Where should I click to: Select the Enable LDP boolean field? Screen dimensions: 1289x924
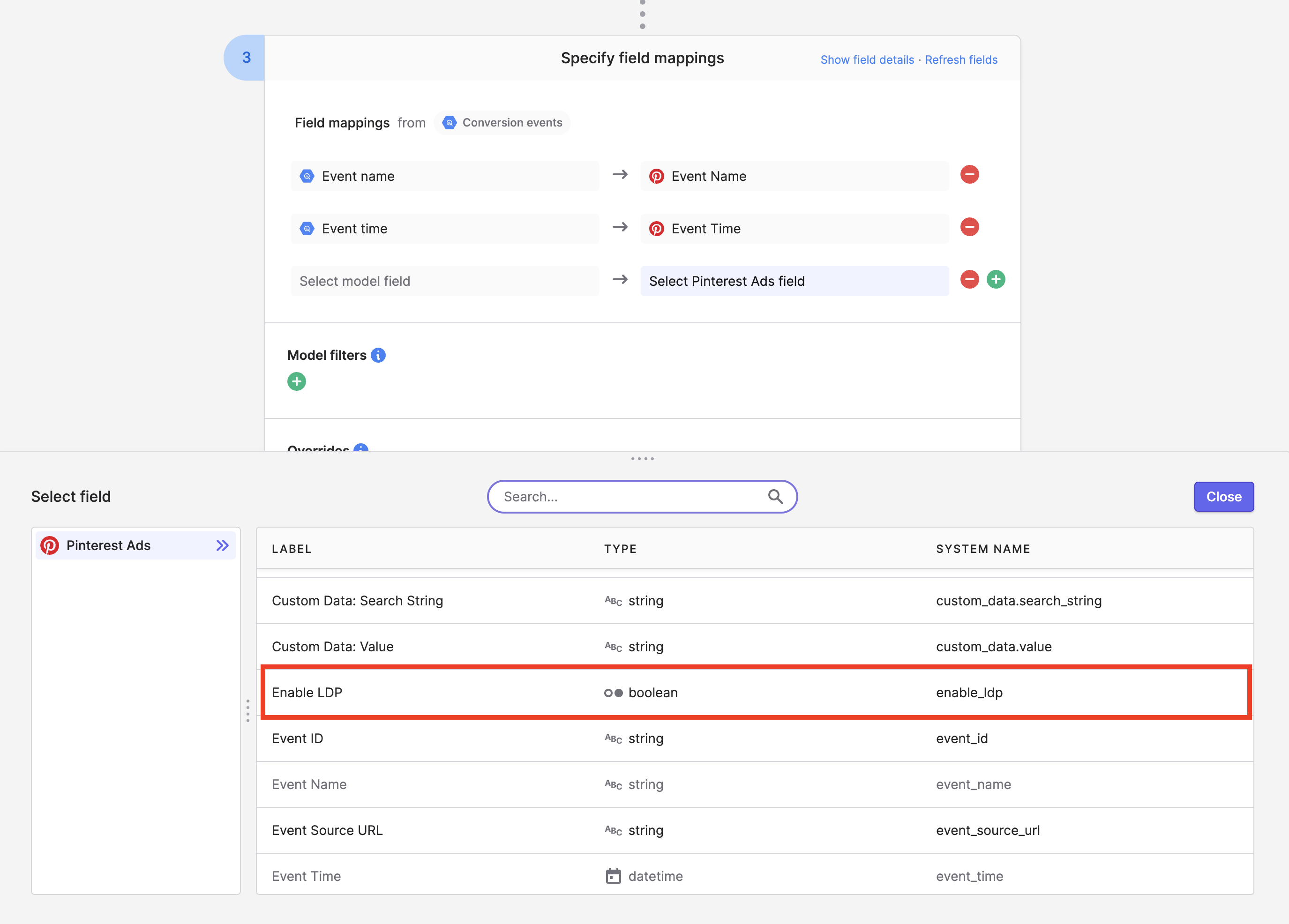pos(755,692)
